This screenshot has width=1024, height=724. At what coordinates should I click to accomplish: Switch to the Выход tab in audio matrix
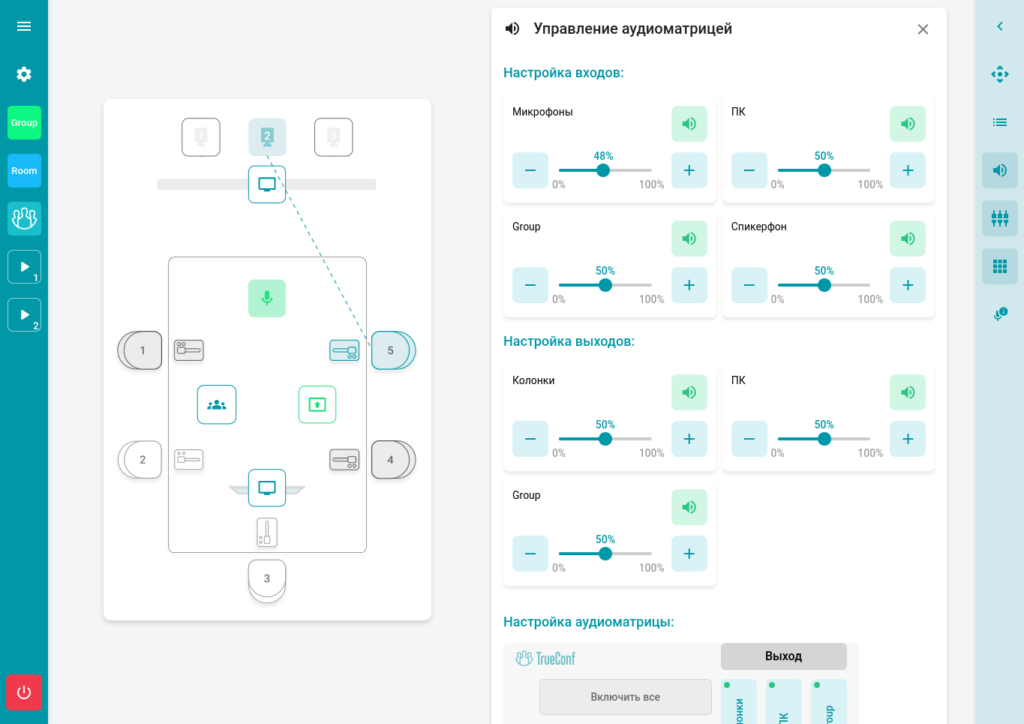[783, 656]
